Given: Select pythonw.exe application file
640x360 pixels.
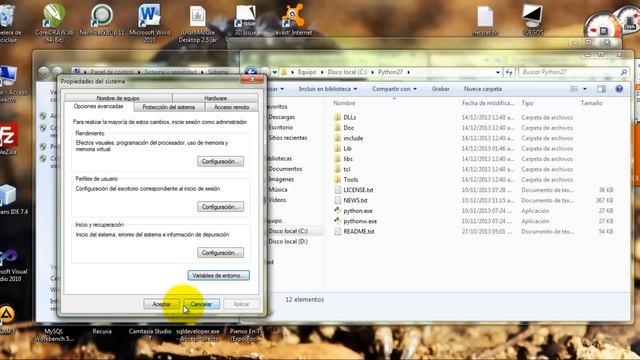Looking at the screenshot, I should pyautogui.click(x=360, y=221).
